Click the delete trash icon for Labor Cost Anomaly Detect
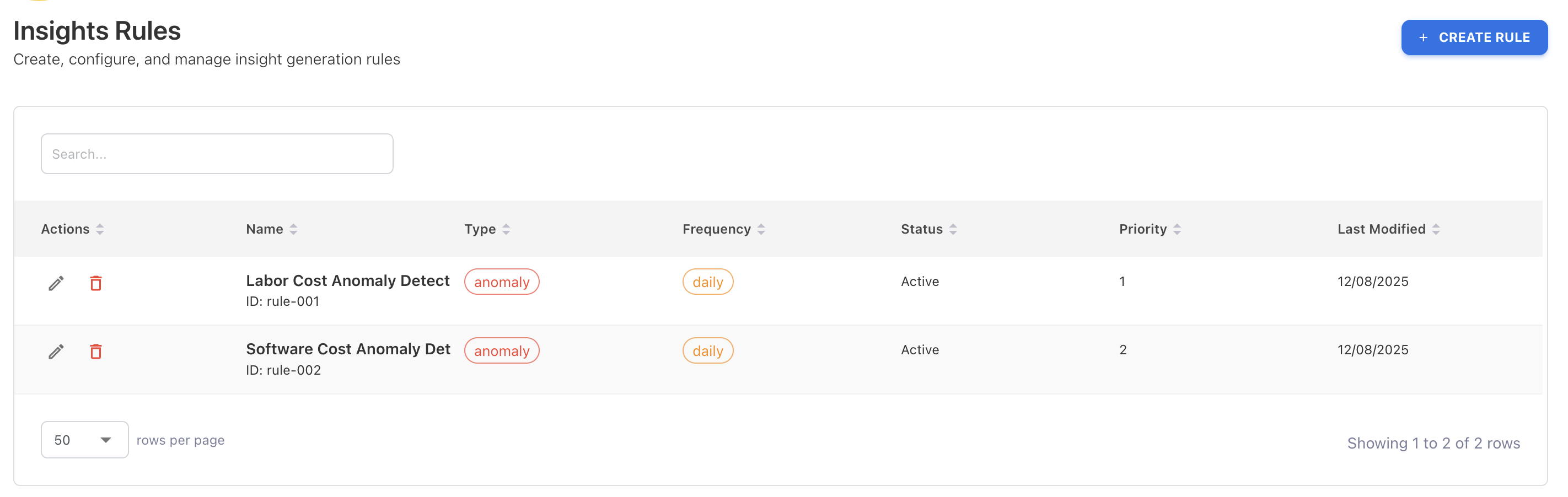Viewport: 1568px width, 497px height. [x=95, y=283]
